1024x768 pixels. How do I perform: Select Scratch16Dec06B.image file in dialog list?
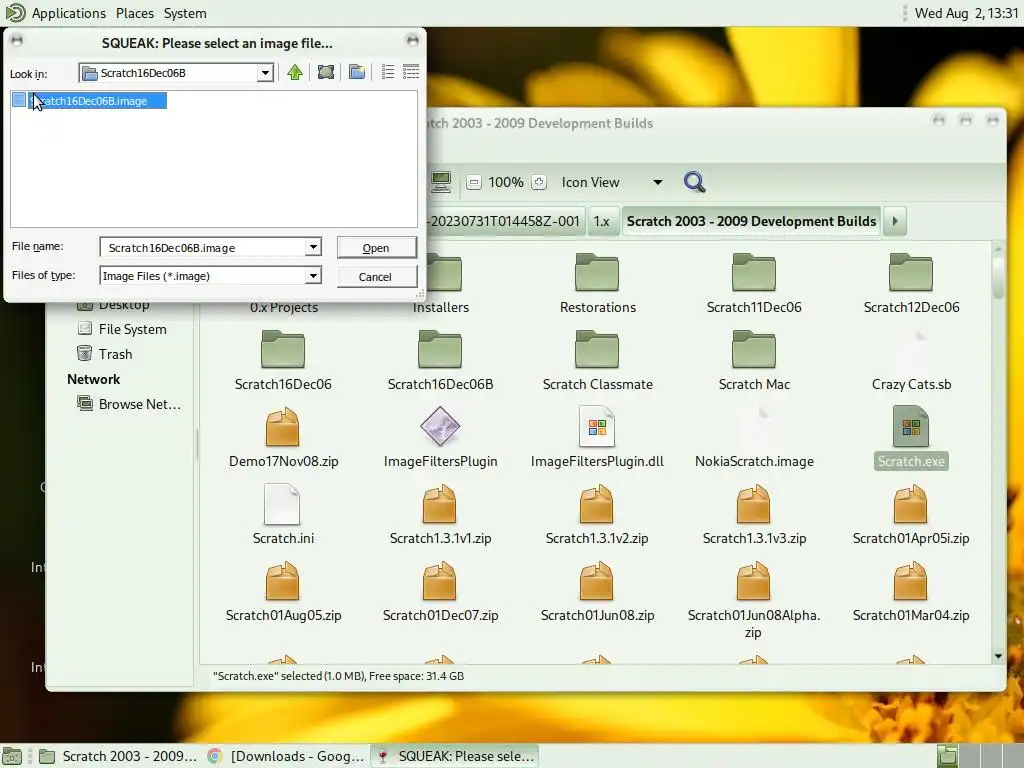(89, 101)
